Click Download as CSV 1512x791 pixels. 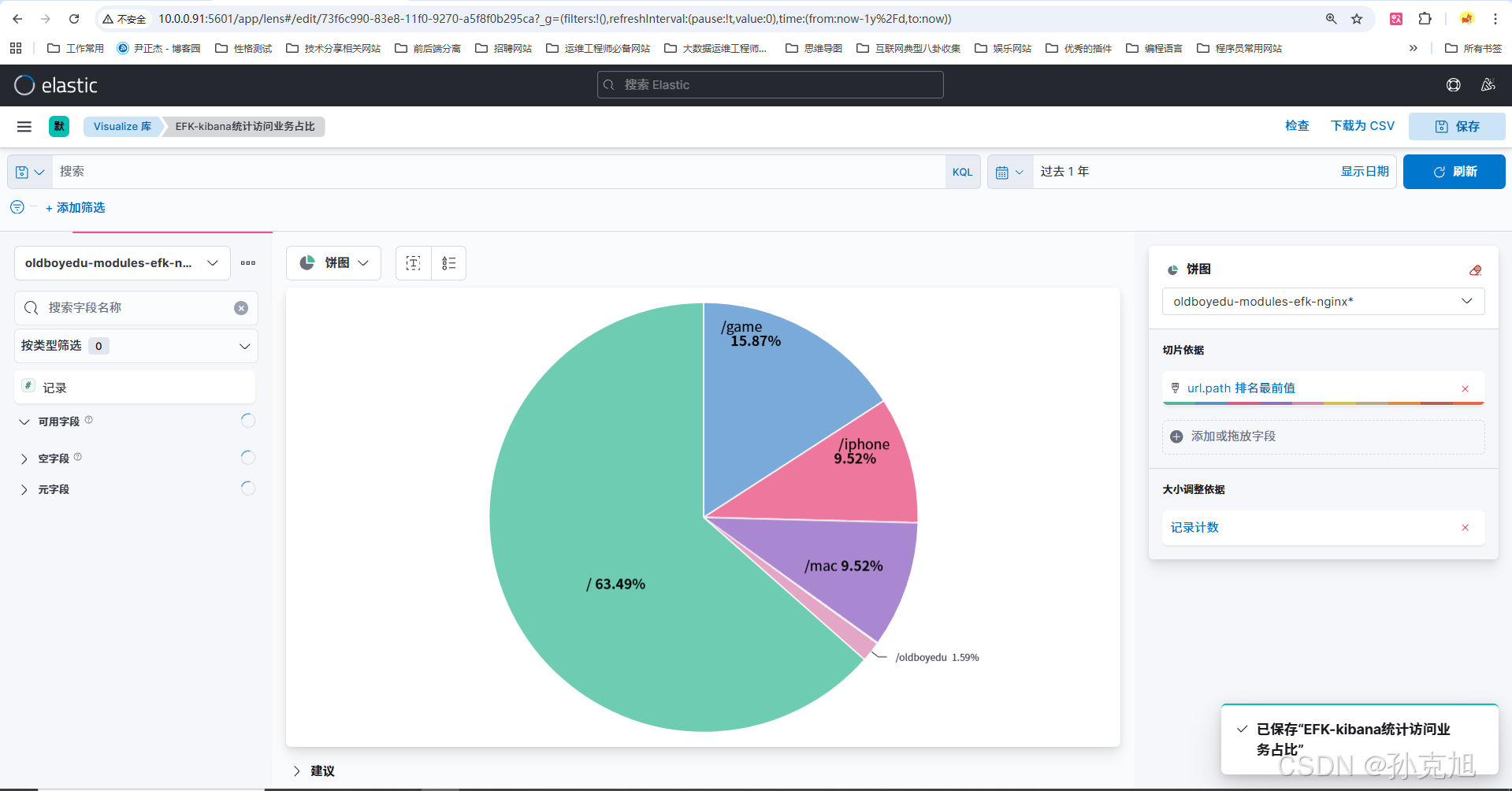1362,126
